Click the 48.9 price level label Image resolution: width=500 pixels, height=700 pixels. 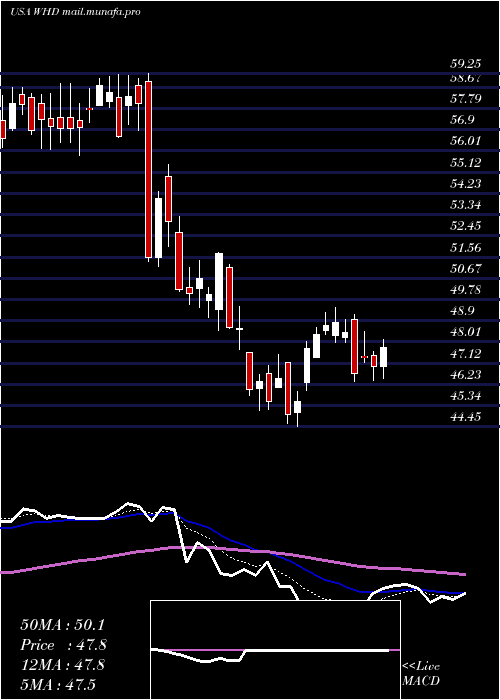462,311
